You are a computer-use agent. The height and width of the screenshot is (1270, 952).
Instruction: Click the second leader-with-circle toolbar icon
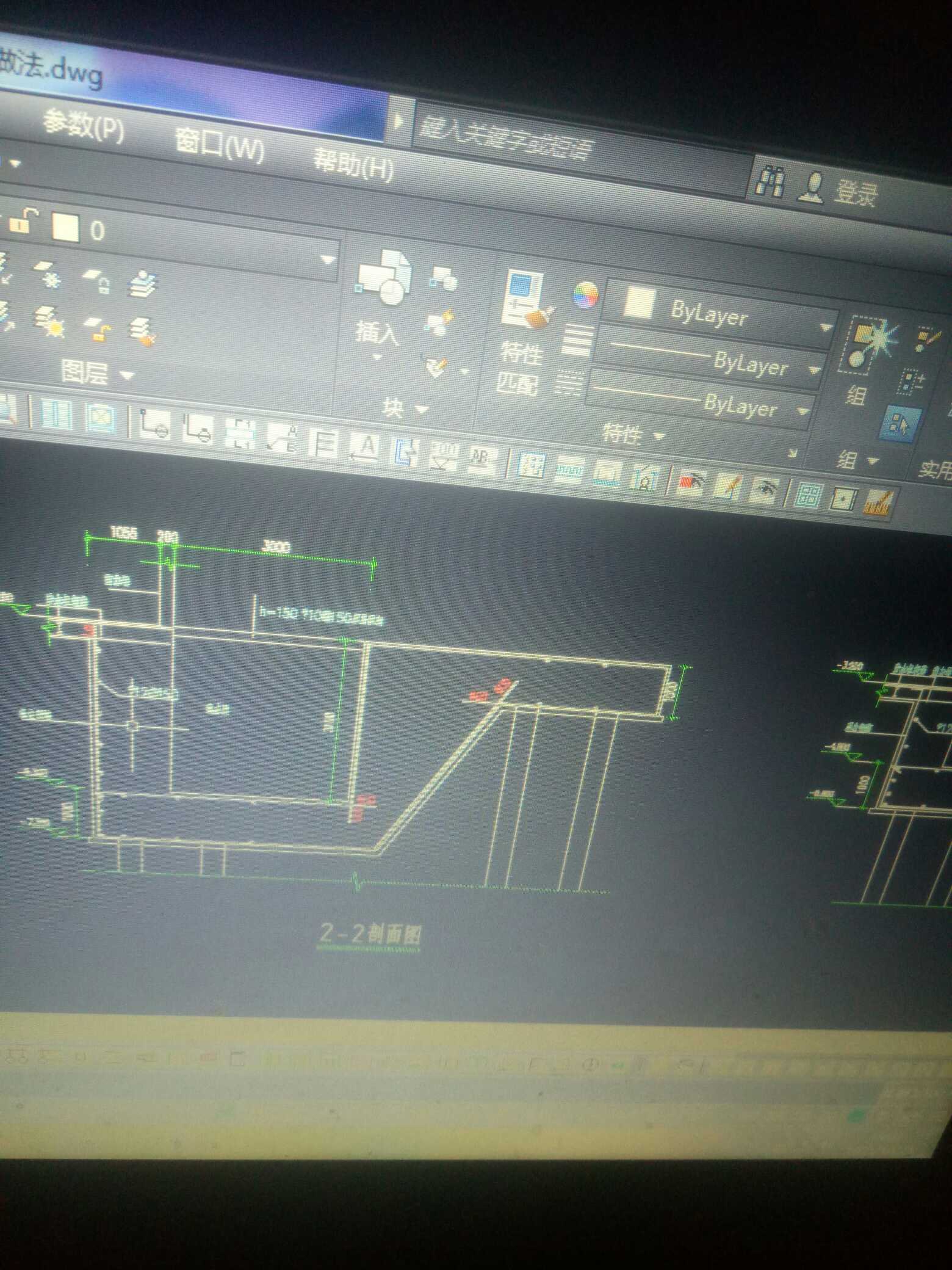198,429
